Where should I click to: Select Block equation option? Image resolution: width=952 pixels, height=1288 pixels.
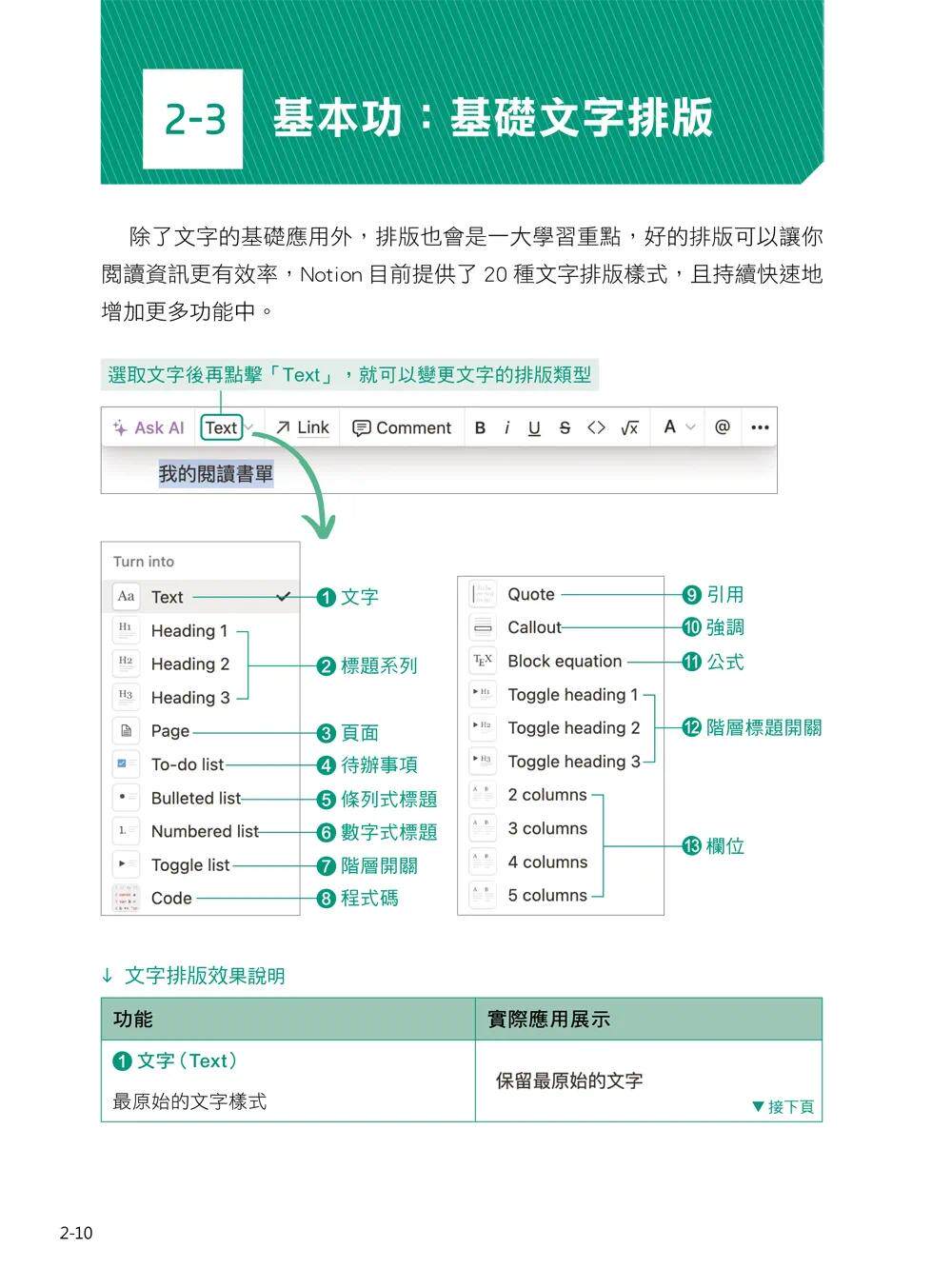[x=561, y=661]
